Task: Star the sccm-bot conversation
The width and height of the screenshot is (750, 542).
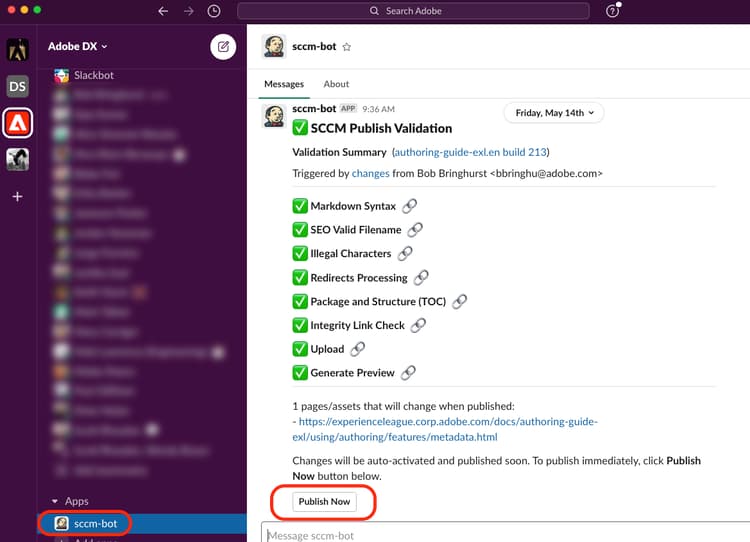Action: click(347, 47)
